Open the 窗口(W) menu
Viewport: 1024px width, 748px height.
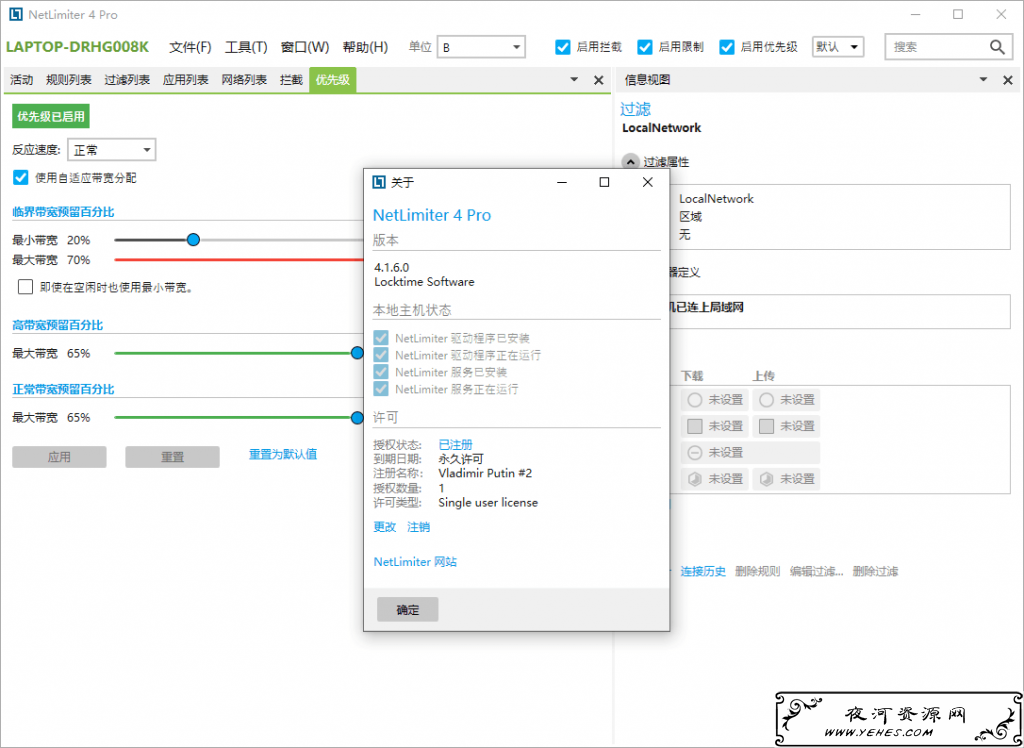pyautogui.click(x=305, y=47)
